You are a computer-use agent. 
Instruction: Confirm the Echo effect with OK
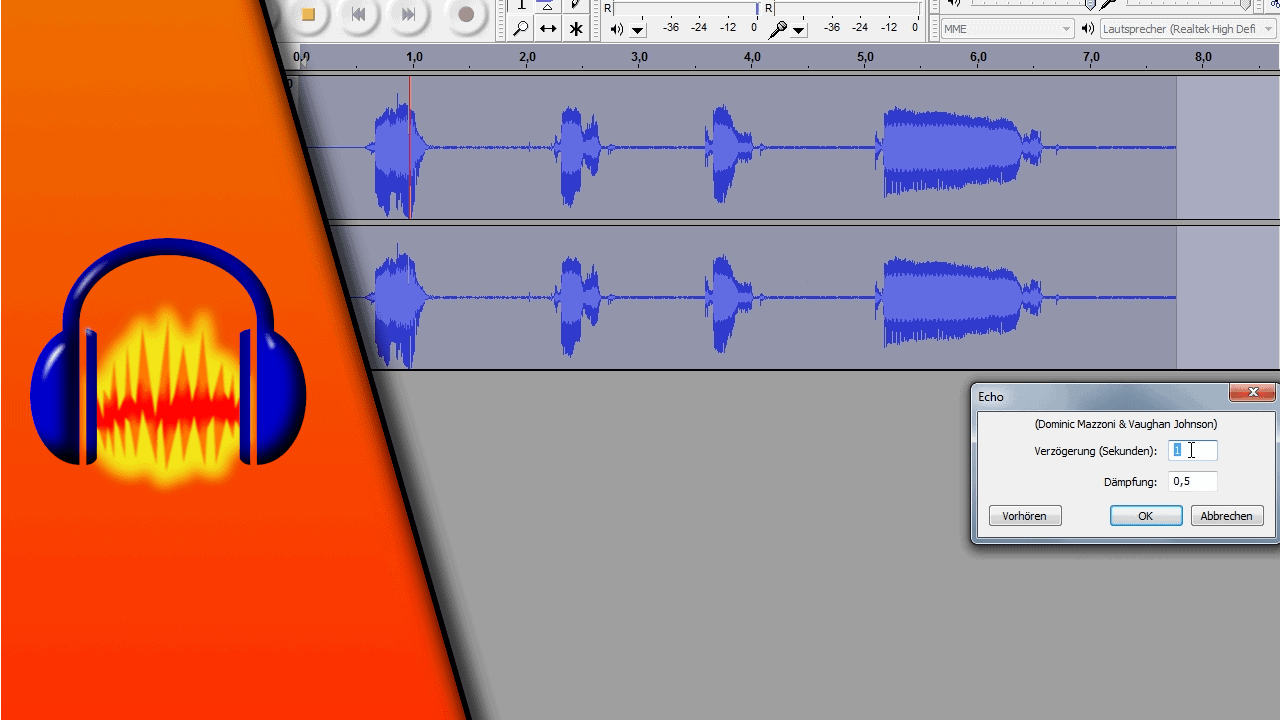pyautogui.click(x=1146, y=515)
